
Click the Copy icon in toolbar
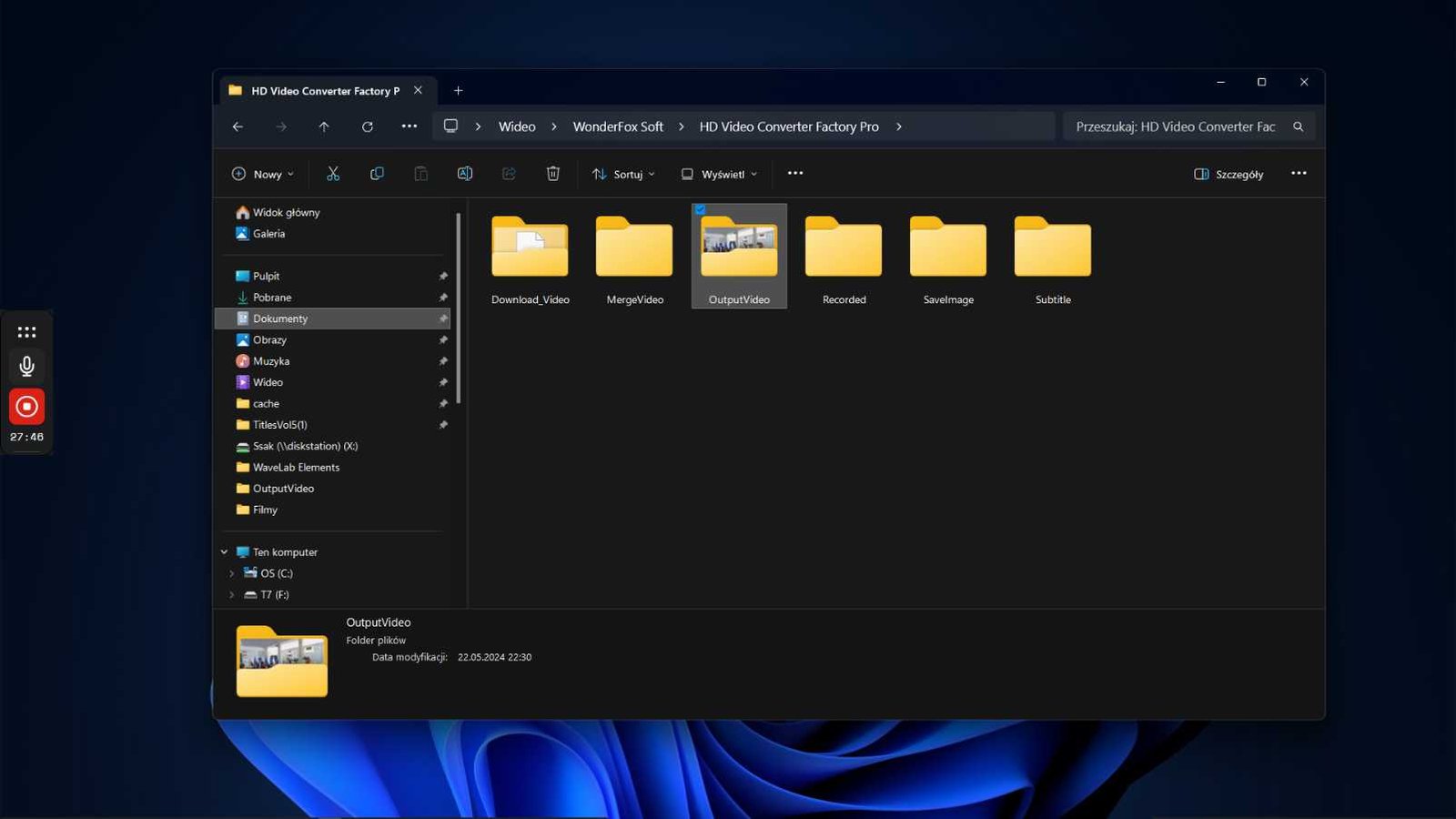377,174
